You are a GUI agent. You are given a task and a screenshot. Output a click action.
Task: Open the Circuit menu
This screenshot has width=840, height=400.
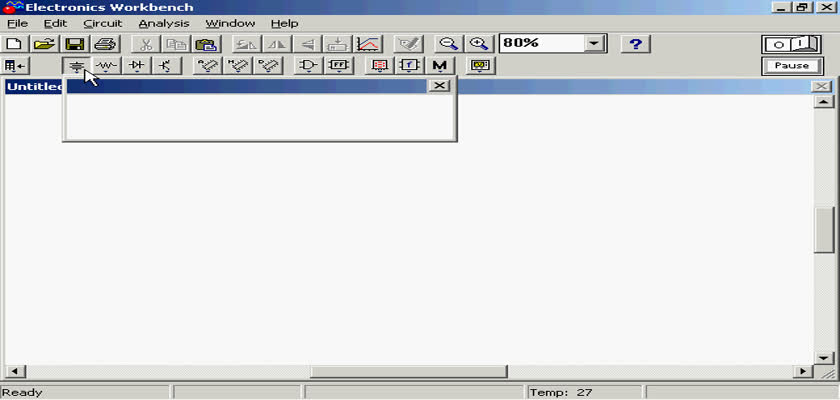[x=103, y=24]
